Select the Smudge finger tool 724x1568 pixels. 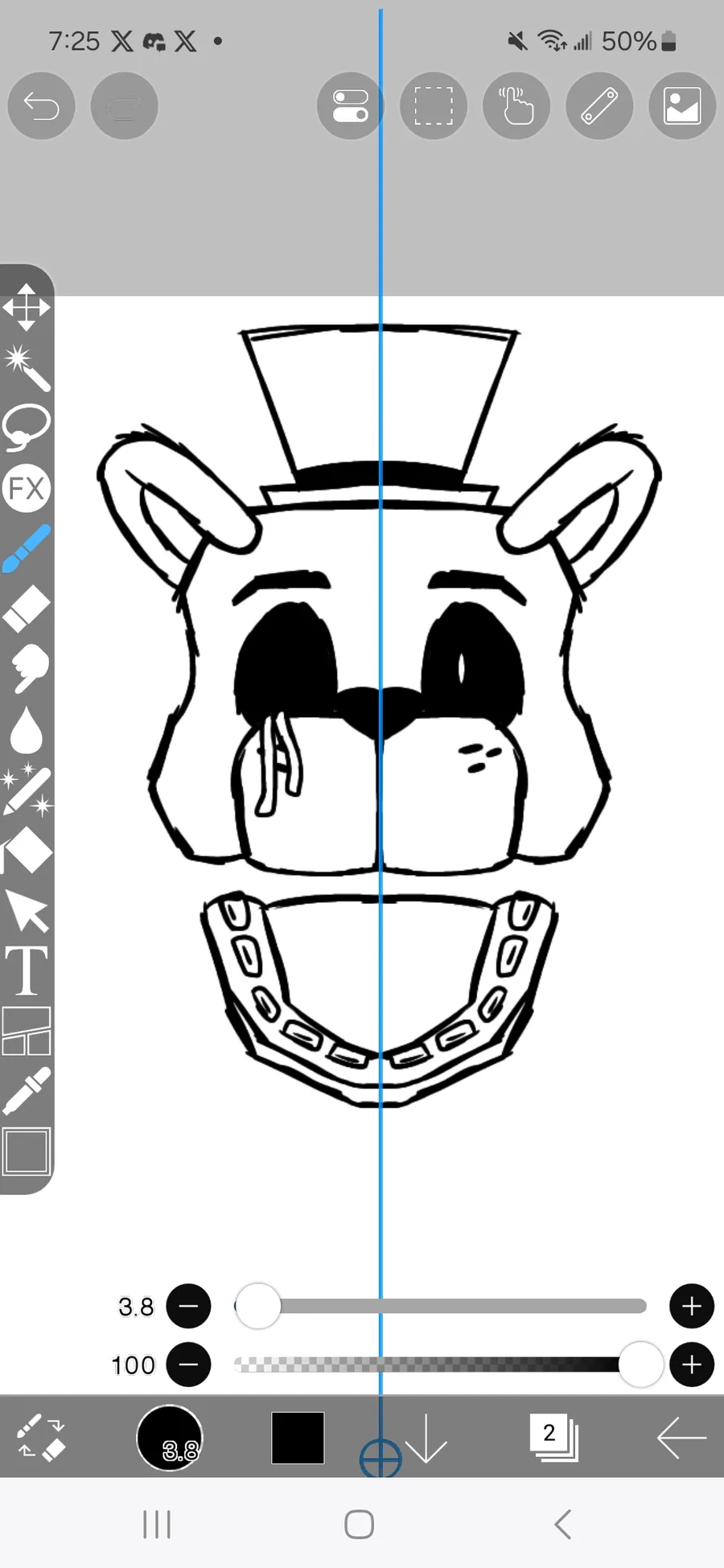tap(28, 668)
